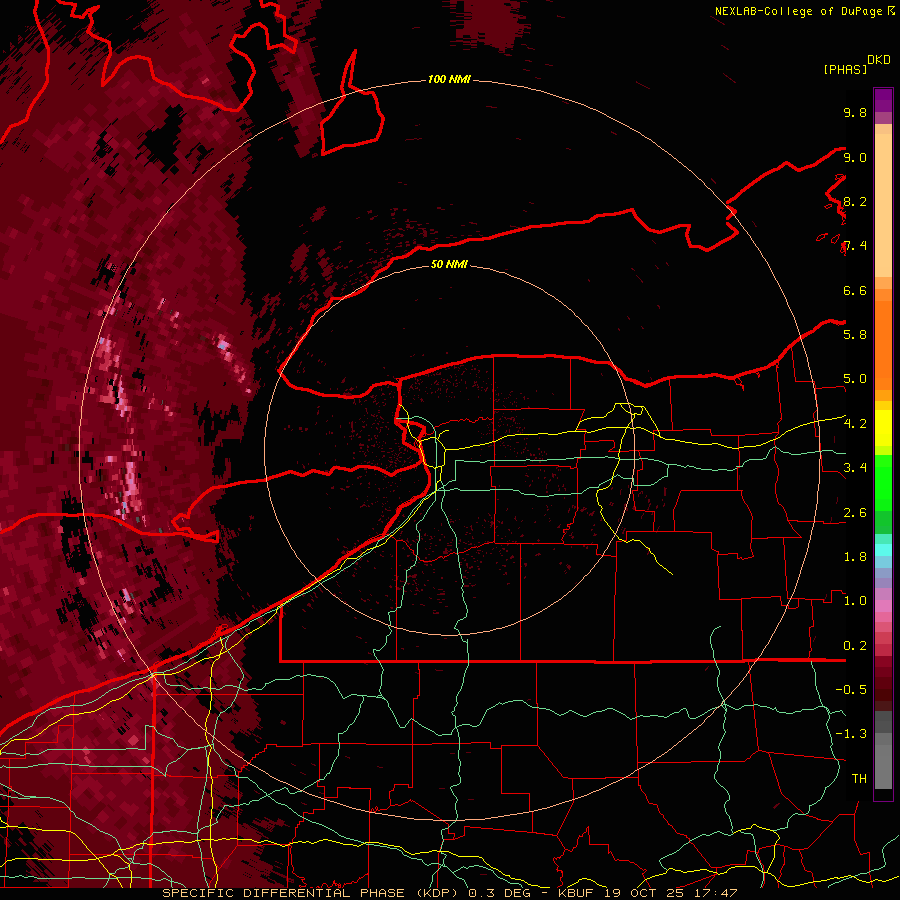Click the DKD units label

(878, 60)
